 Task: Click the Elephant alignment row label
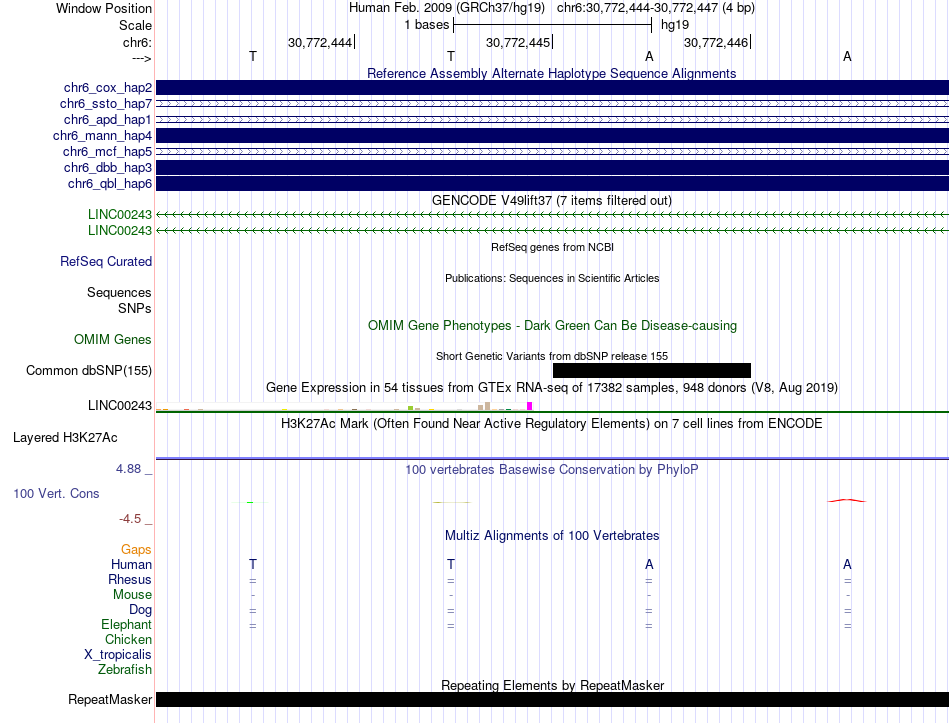(x=127, y=624)
